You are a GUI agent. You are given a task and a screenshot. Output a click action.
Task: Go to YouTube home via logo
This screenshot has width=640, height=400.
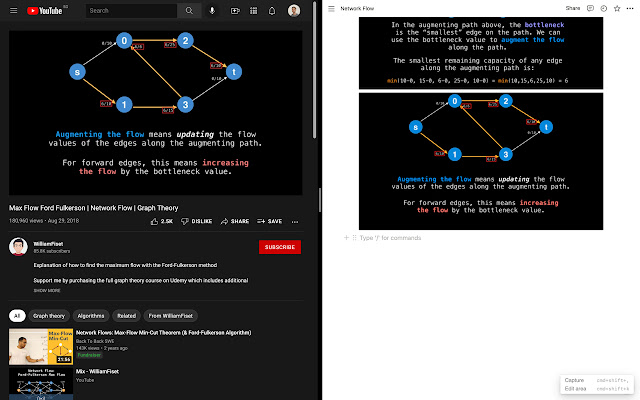point(44,11)
